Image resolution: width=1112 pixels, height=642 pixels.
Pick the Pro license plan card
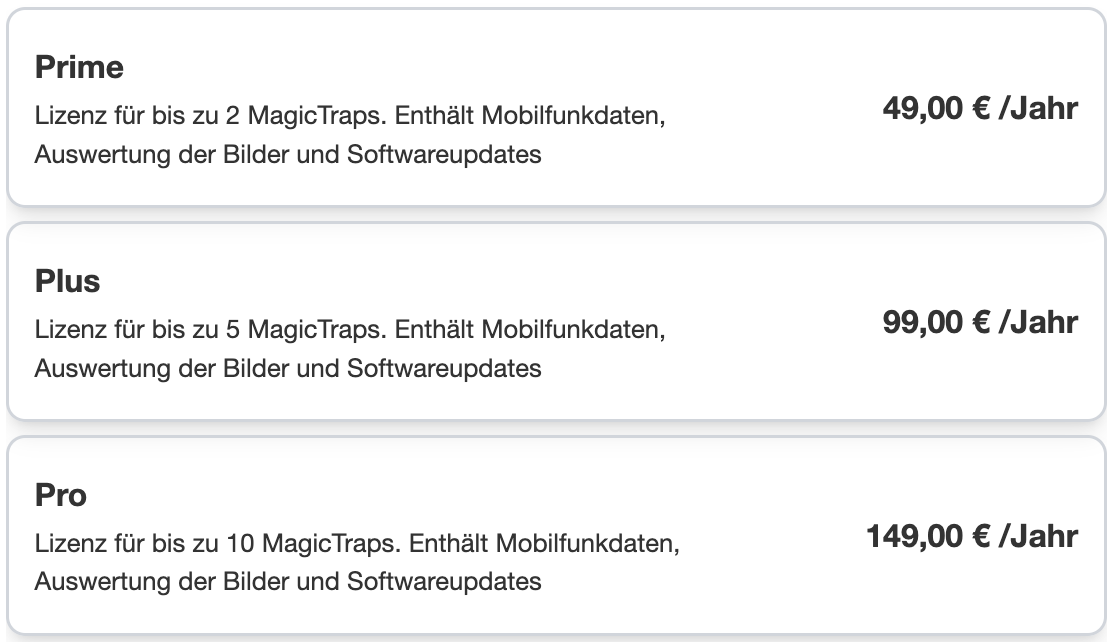(x=556, y=535)
